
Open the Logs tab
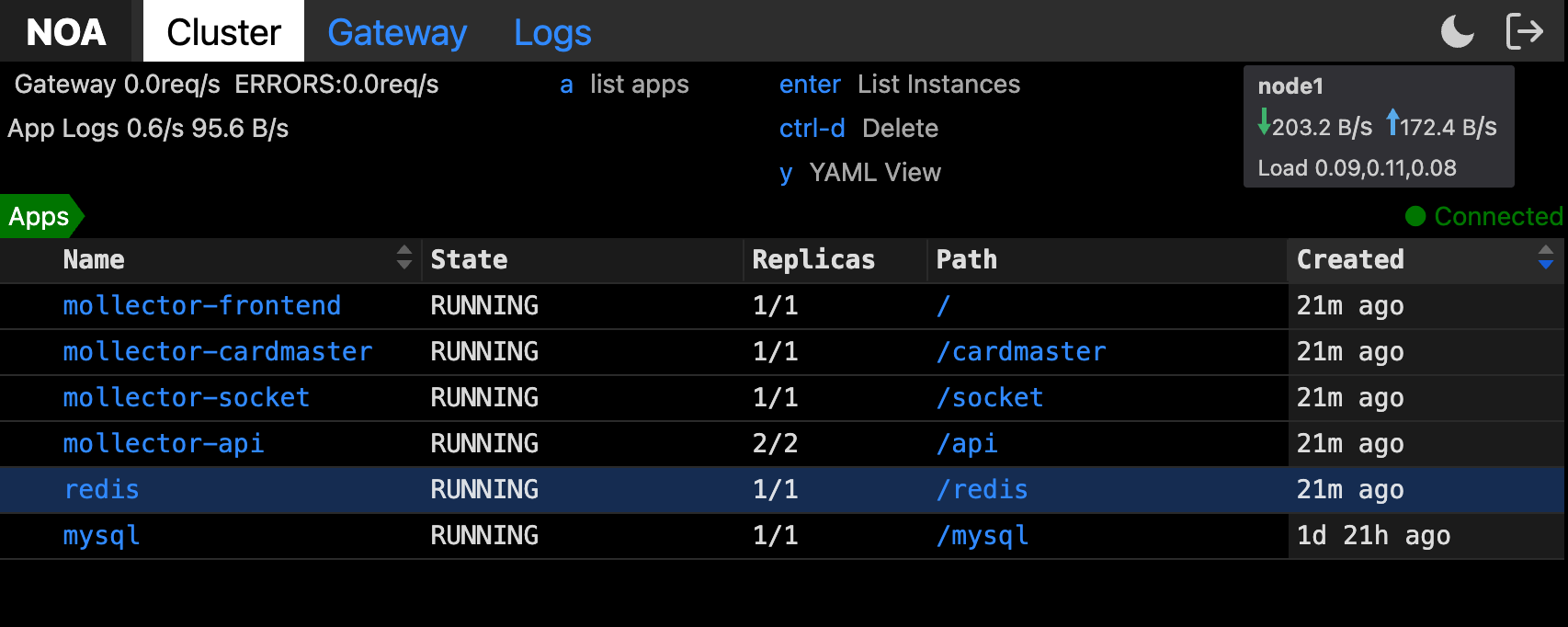click(552, 32)
